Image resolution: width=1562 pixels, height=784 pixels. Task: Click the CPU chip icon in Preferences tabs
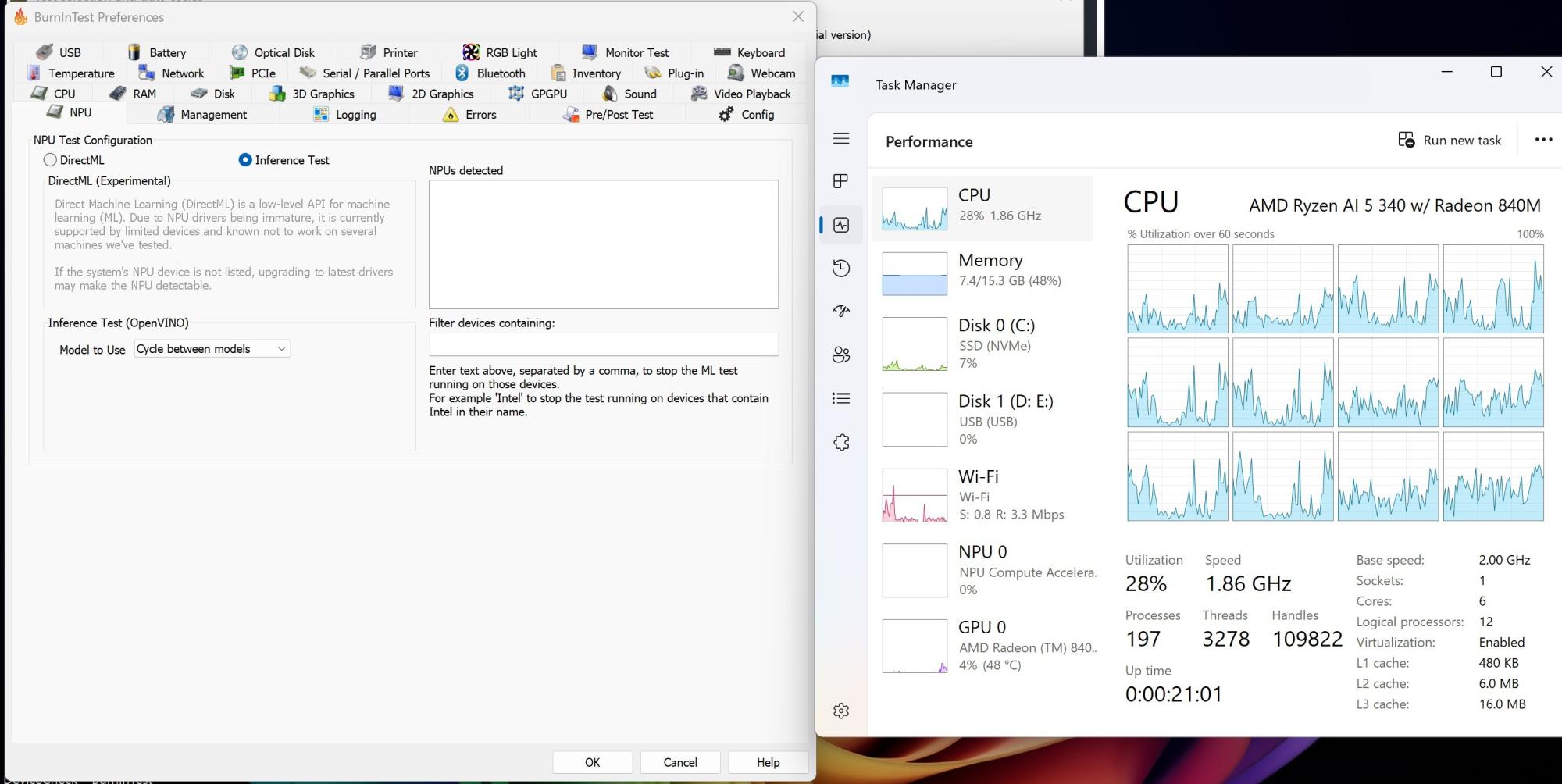pyautogui.click(x=38, y=93)
